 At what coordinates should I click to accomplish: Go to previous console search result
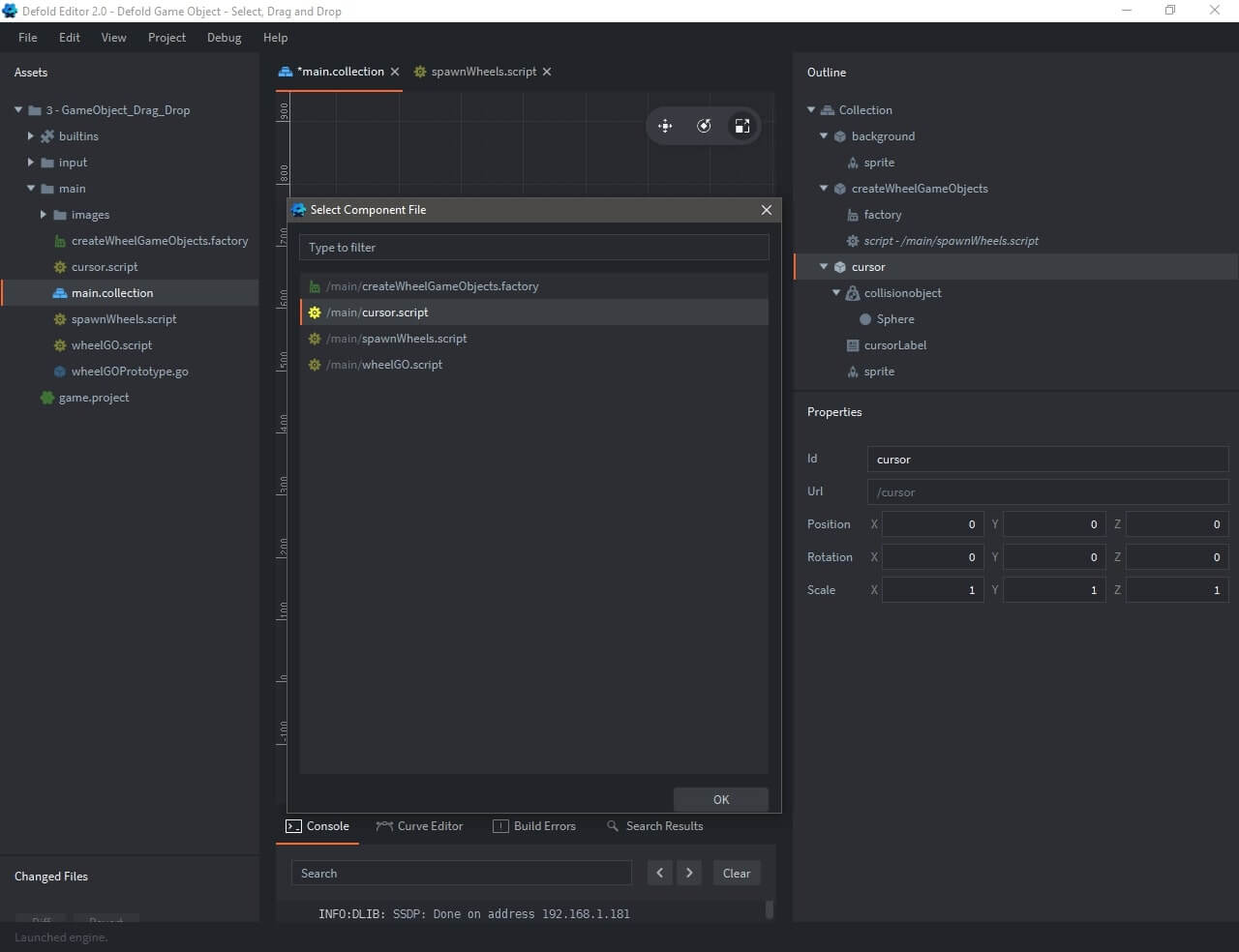(660, 874)
